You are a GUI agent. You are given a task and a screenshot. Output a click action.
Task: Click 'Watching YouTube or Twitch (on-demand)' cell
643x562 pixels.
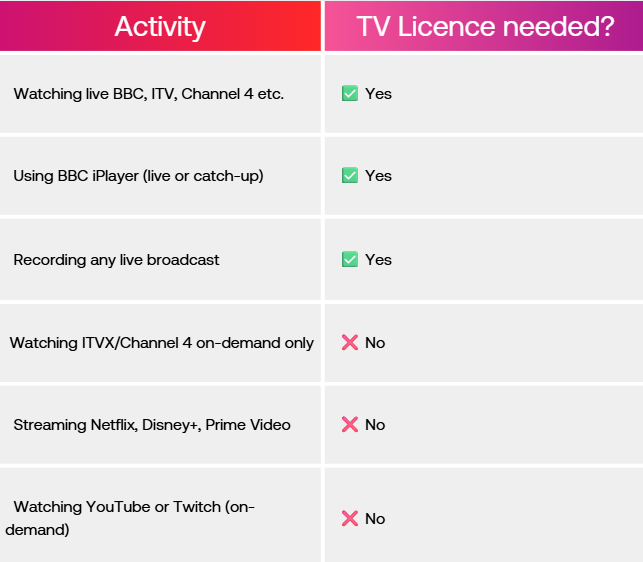[132, 518]
